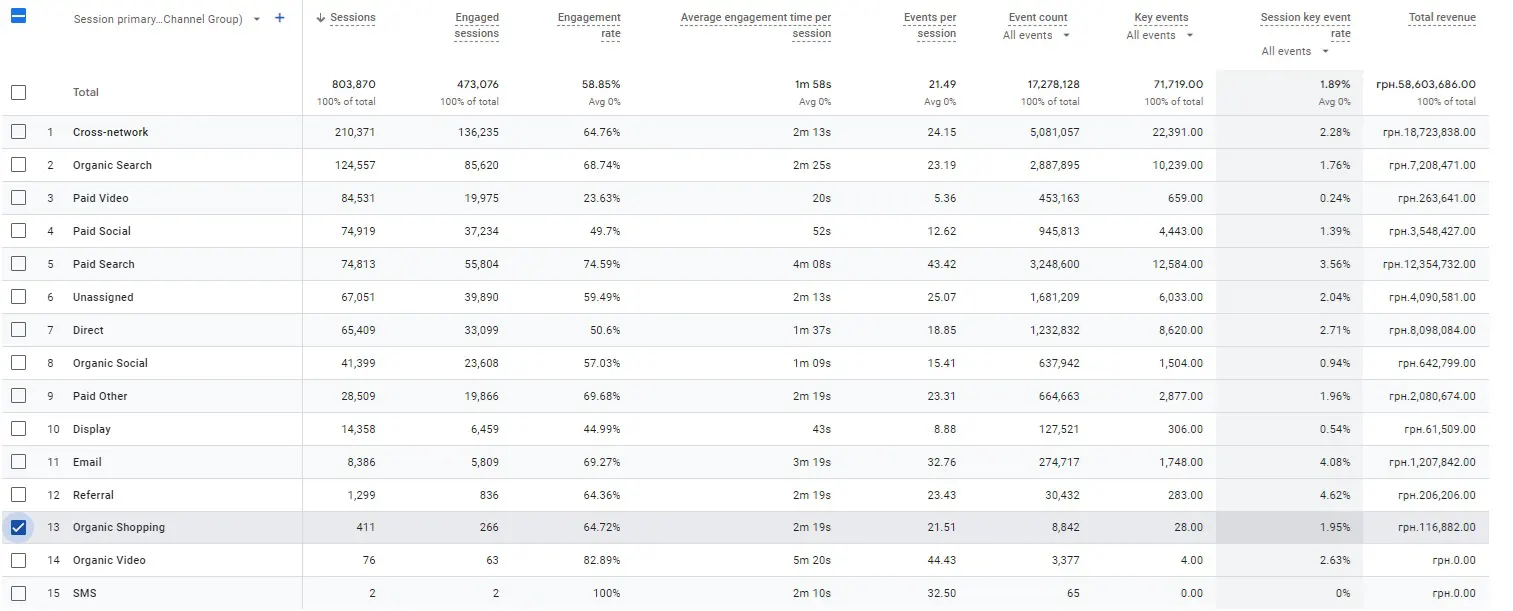Tick the checkbox next to the Total row
The height and width of the screenshot is (611, 1513).
pyautogui.click(x=18, y=92)
